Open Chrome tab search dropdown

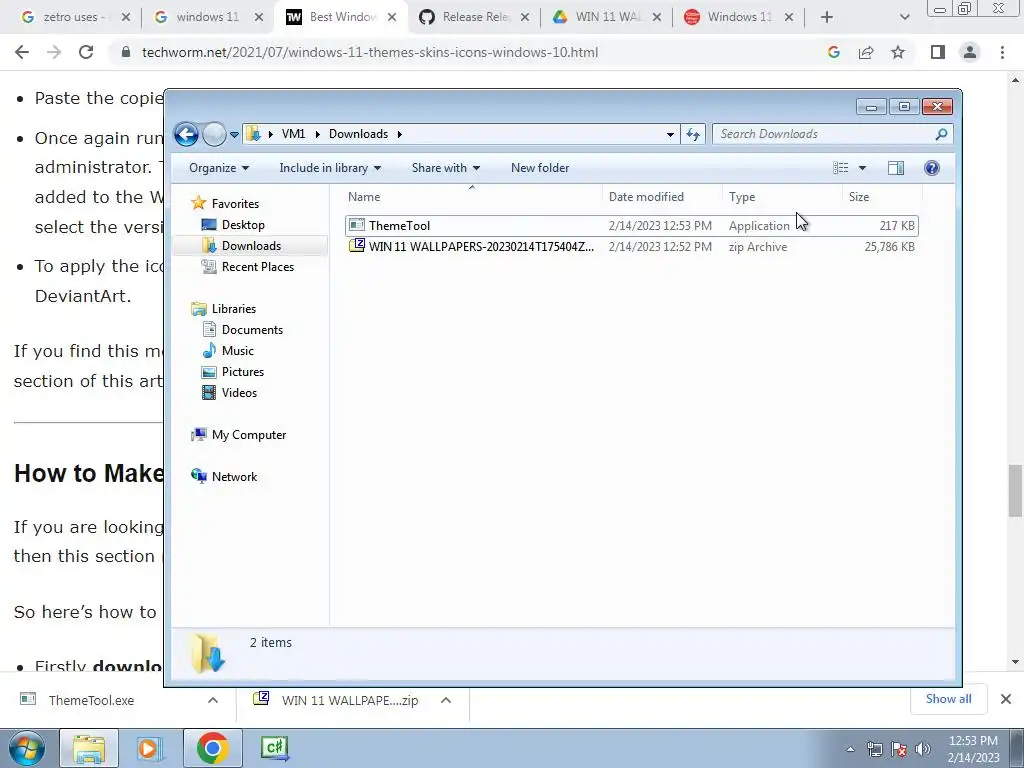pyautogui.click(x=904, y=18)
